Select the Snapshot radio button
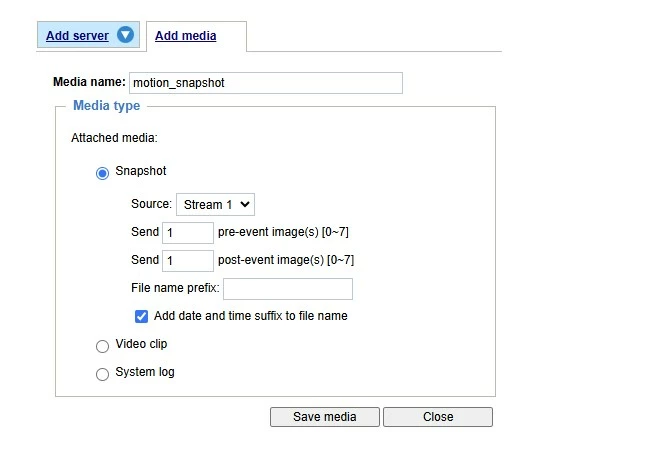645x454 pixels. pos(102,173)
